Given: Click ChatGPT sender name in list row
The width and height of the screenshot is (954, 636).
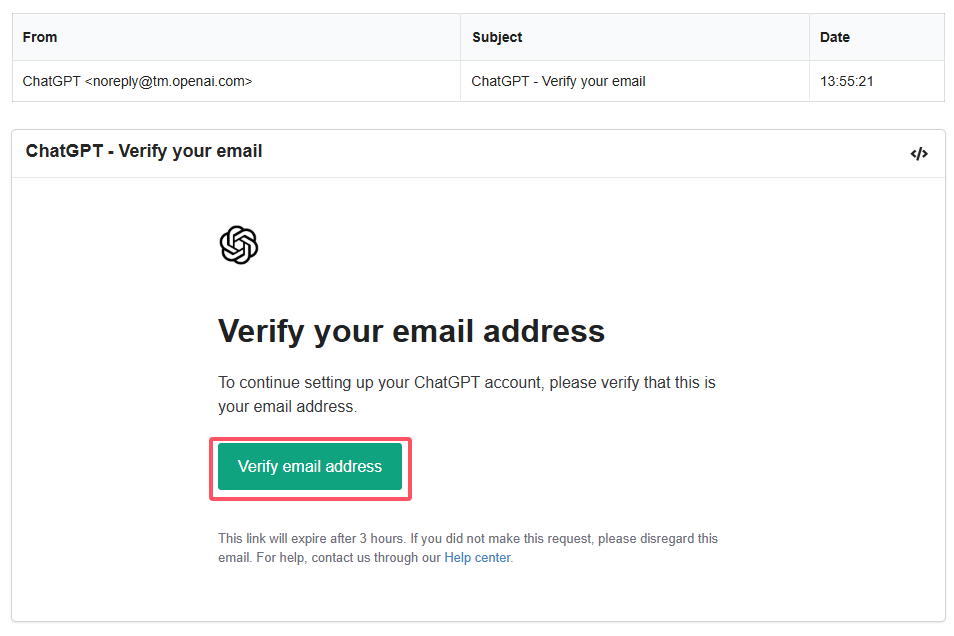Looking at the screenshot, I should 51,81.
